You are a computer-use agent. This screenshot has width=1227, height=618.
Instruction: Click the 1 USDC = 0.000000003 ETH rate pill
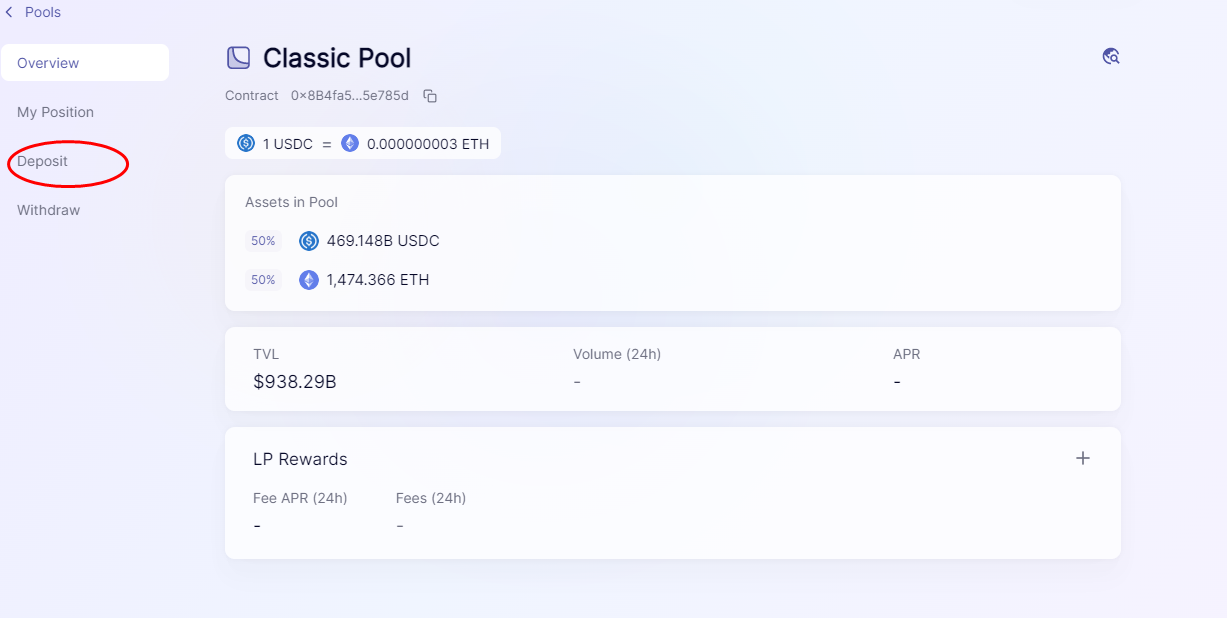[x=363, y=143]
